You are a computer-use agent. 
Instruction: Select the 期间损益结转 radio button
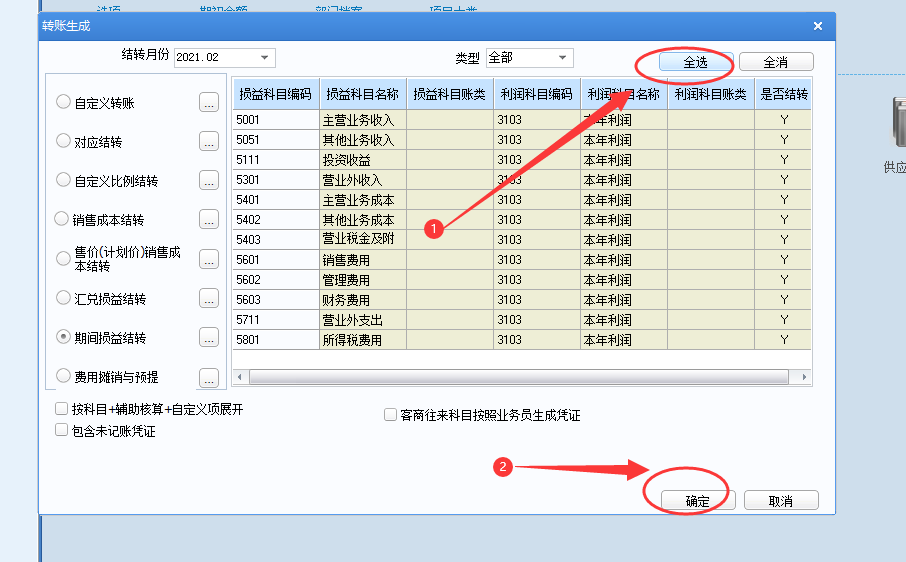pyautogui.click(x=63, y=337)
